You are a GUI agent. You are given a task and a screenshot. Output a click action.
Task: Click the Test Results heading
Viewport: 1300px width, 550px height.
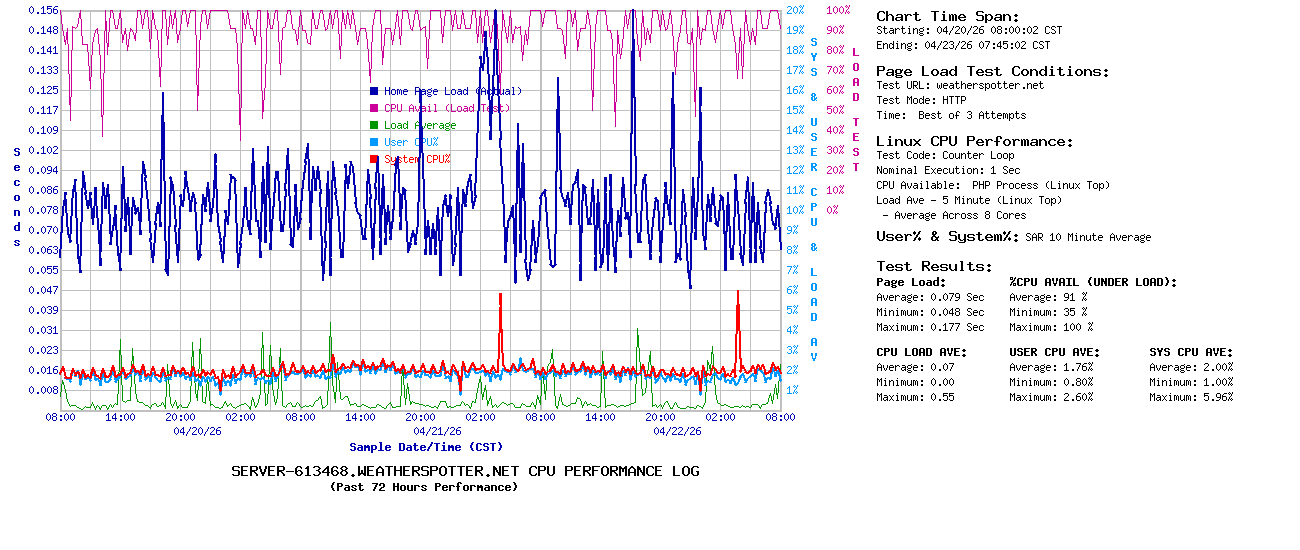tap(934, 266)
